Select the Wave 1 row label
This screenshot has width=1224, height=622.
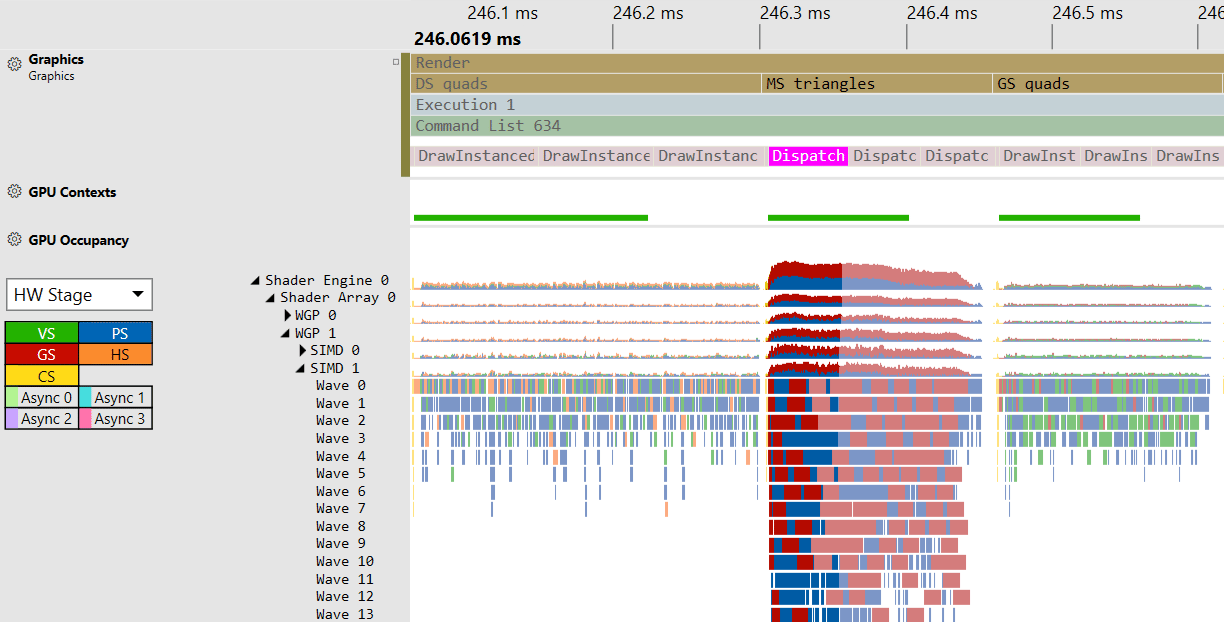(340, 404)
